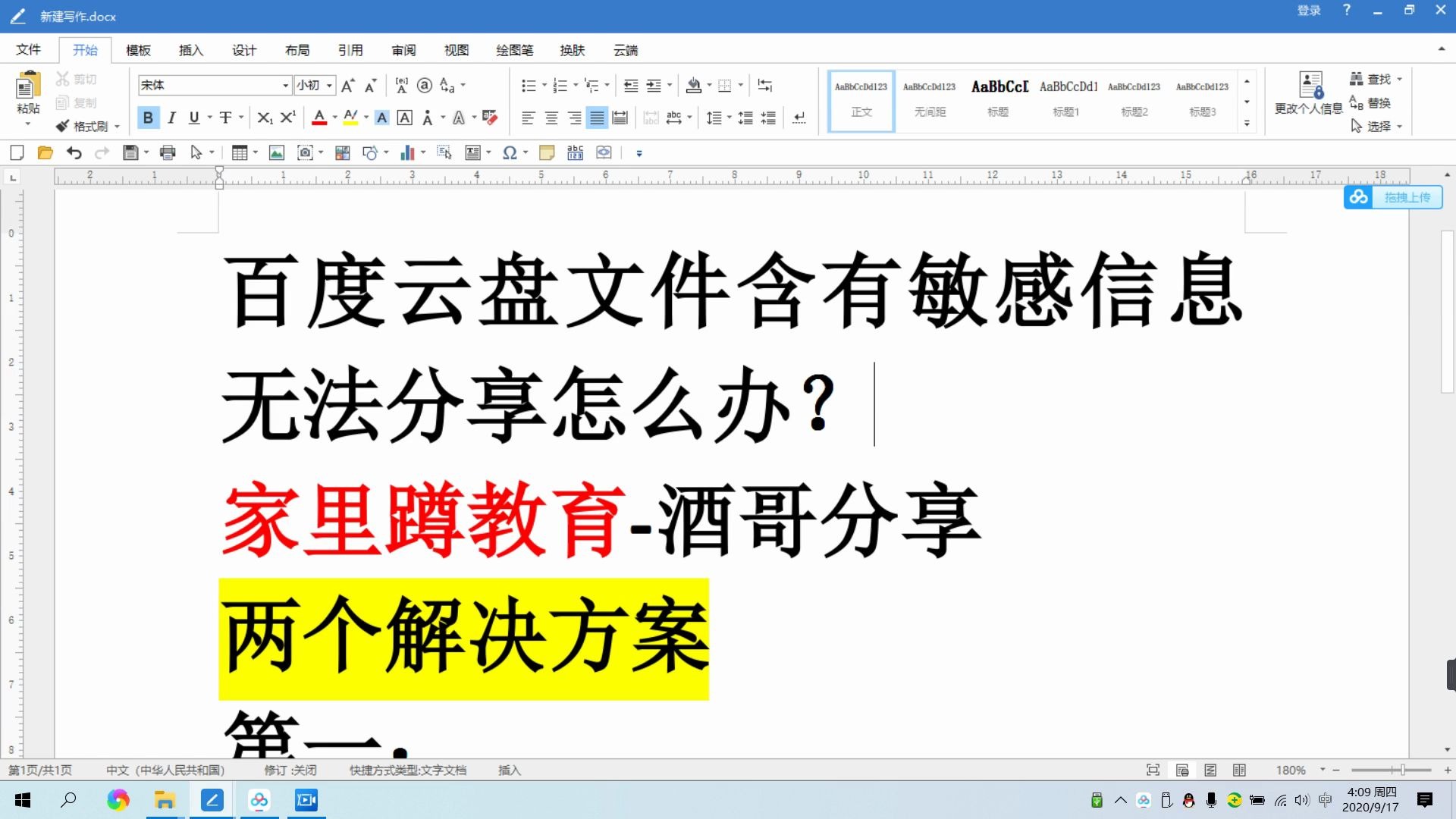1456x819 pixels.
Task: Apply the No Spacing style
Action: coord(930,101)
